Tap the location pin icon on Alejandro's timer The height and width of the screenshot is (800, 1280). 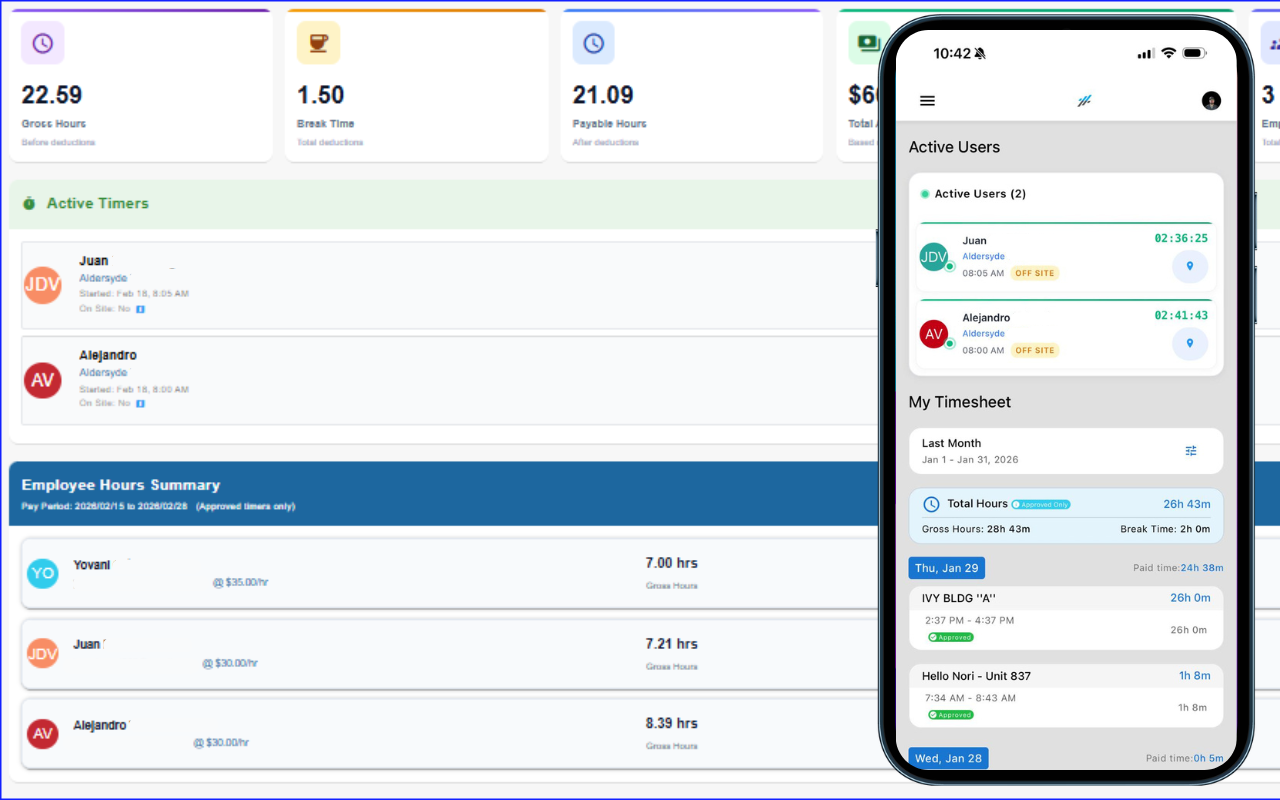coord(1190,343)
